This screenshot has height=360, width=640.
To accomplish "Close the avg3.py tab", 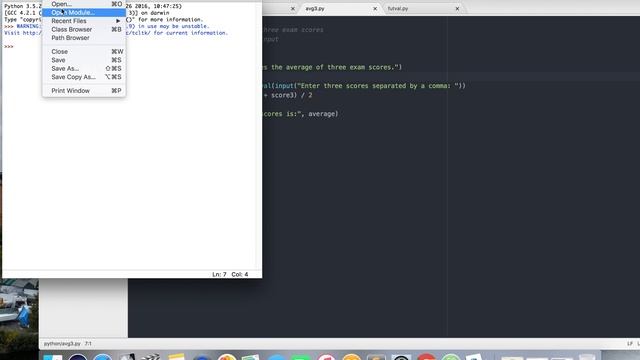I will [x=375, y=8].
